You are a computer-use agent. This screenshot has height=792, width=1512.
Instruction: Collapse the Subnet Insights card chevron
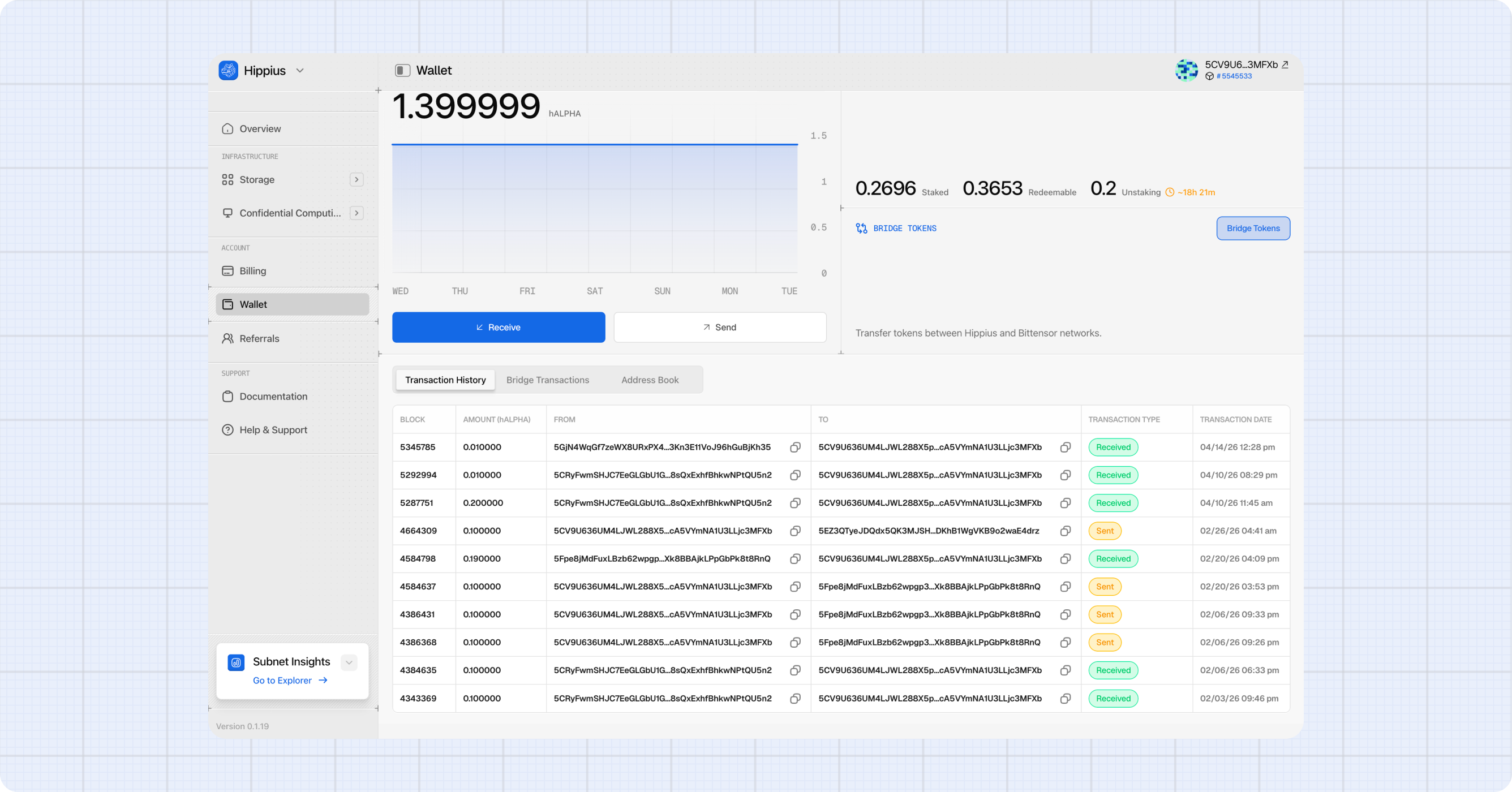coord(349,663)
